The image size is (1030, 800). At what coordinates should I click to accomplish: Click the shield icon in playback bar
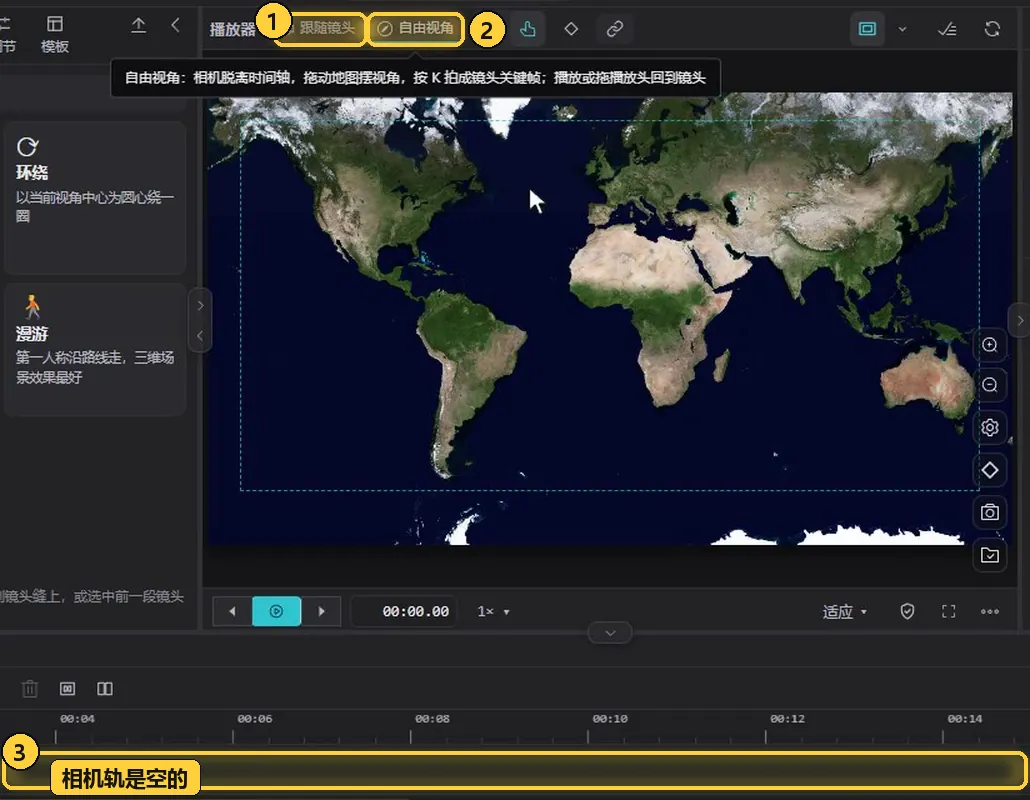tap(907, 611)
